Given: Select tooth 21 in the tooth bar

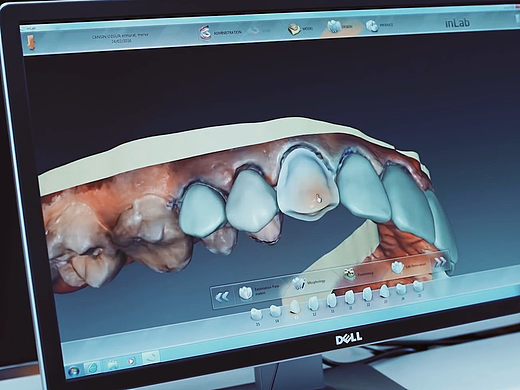Looking at the screenshot, I should point(349,299).
